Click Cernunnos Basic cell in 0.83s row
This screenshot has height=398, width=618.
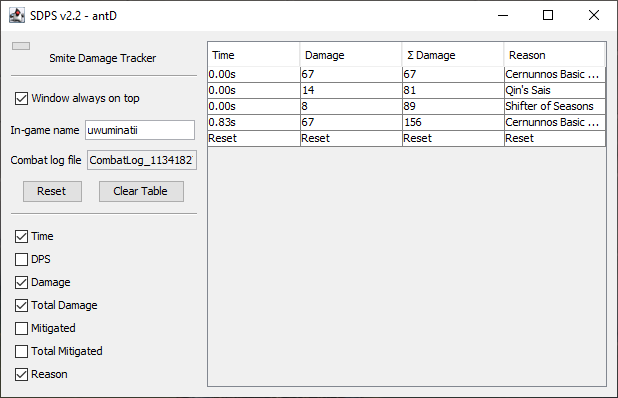555,122
